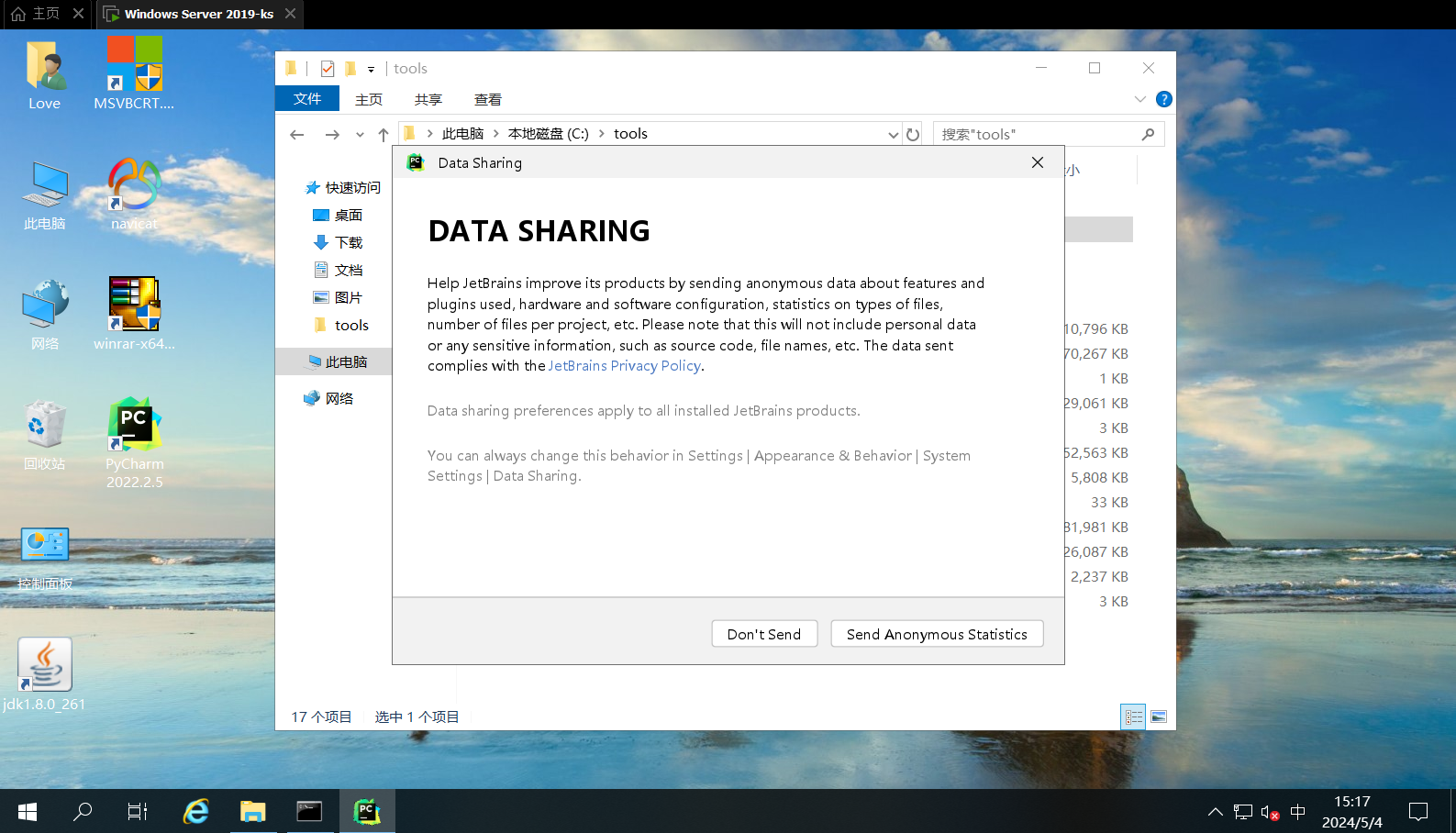Go up one folder level in Explorer

pos(383,134)
